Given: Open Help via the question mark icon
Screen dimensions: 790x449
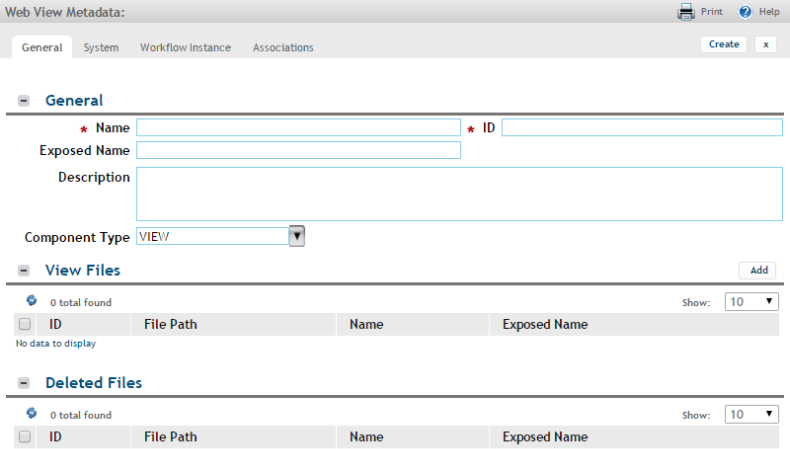Looking at the screenshot, I should point(745,12).
